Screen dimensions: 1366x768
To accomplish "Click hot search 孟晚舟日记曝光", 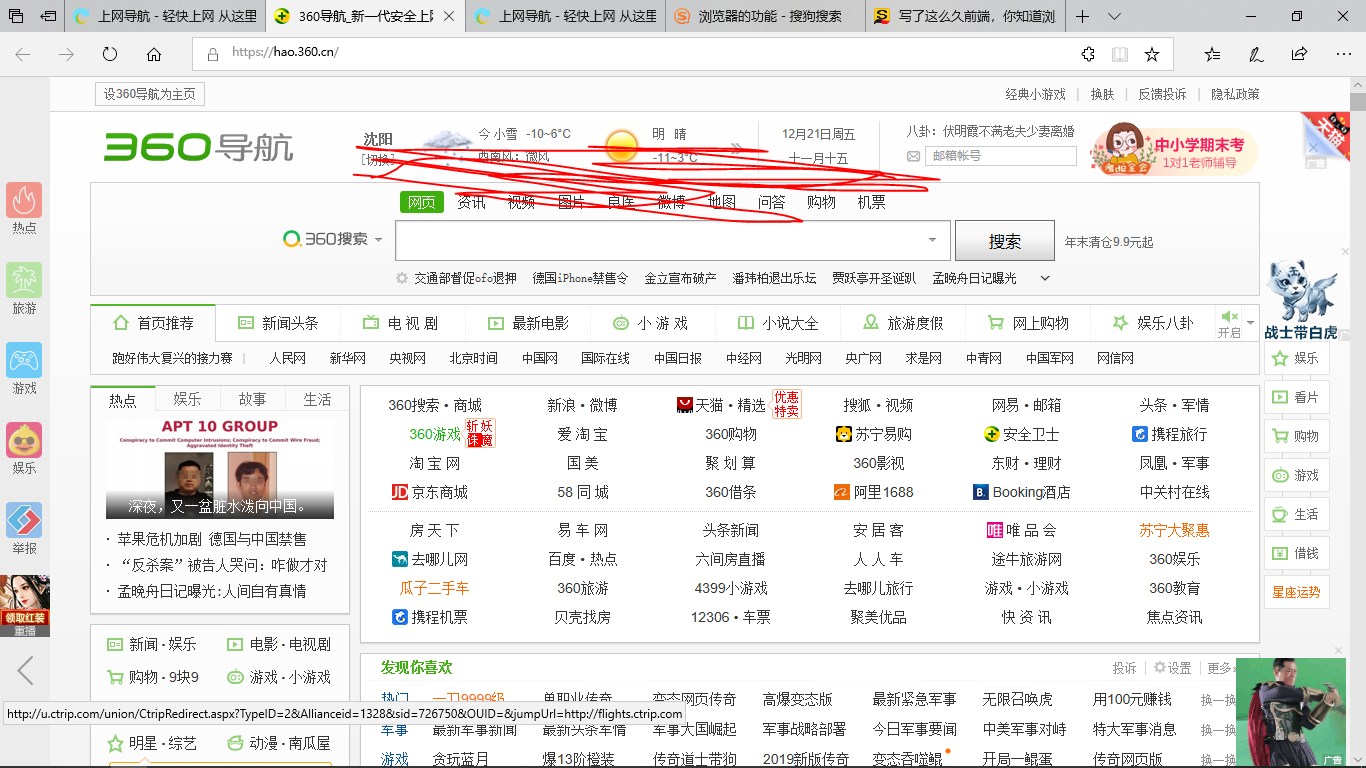I will (974, 278).
